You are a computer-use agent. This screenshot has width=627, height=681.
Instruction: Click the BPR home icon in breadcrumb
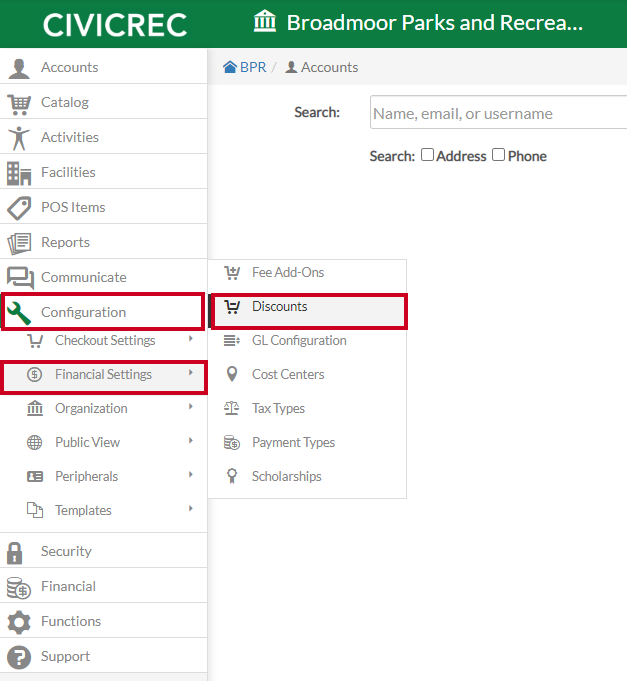click(230, 67)
